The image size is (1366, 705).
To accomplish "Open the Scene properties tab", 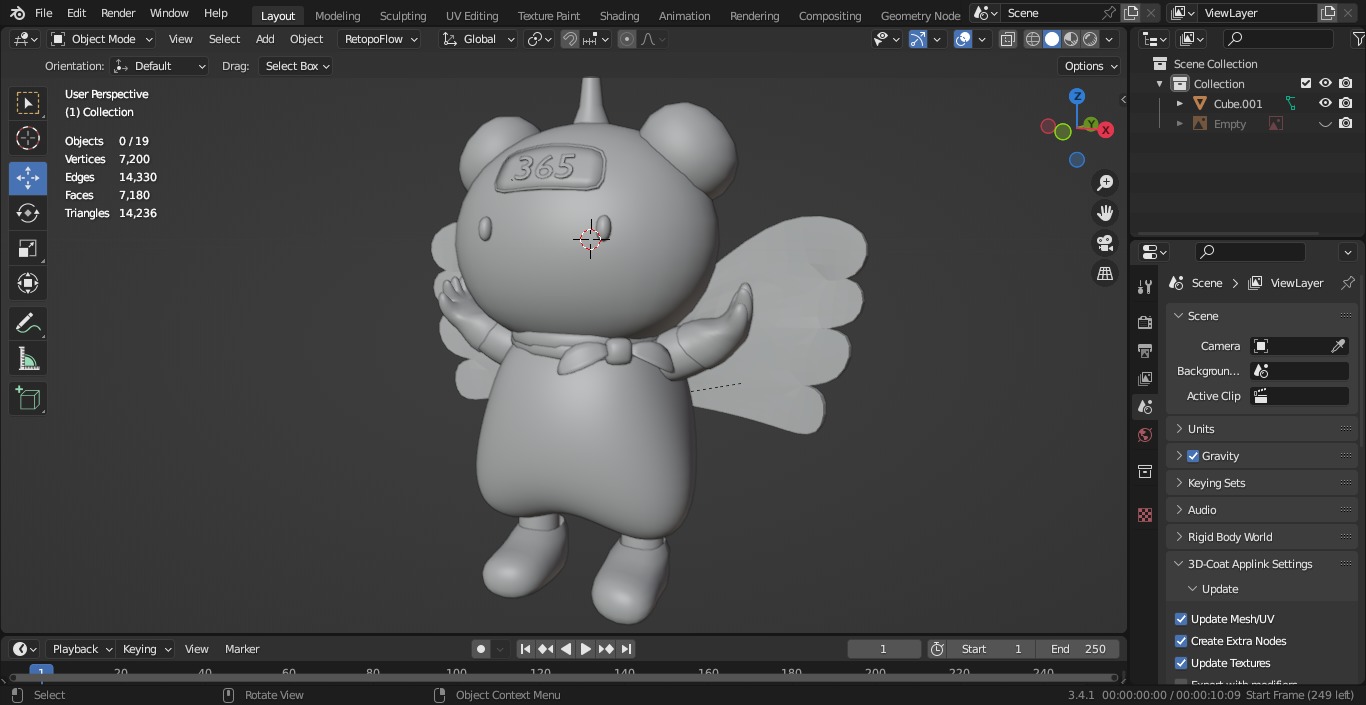I will click(1145, 407).
